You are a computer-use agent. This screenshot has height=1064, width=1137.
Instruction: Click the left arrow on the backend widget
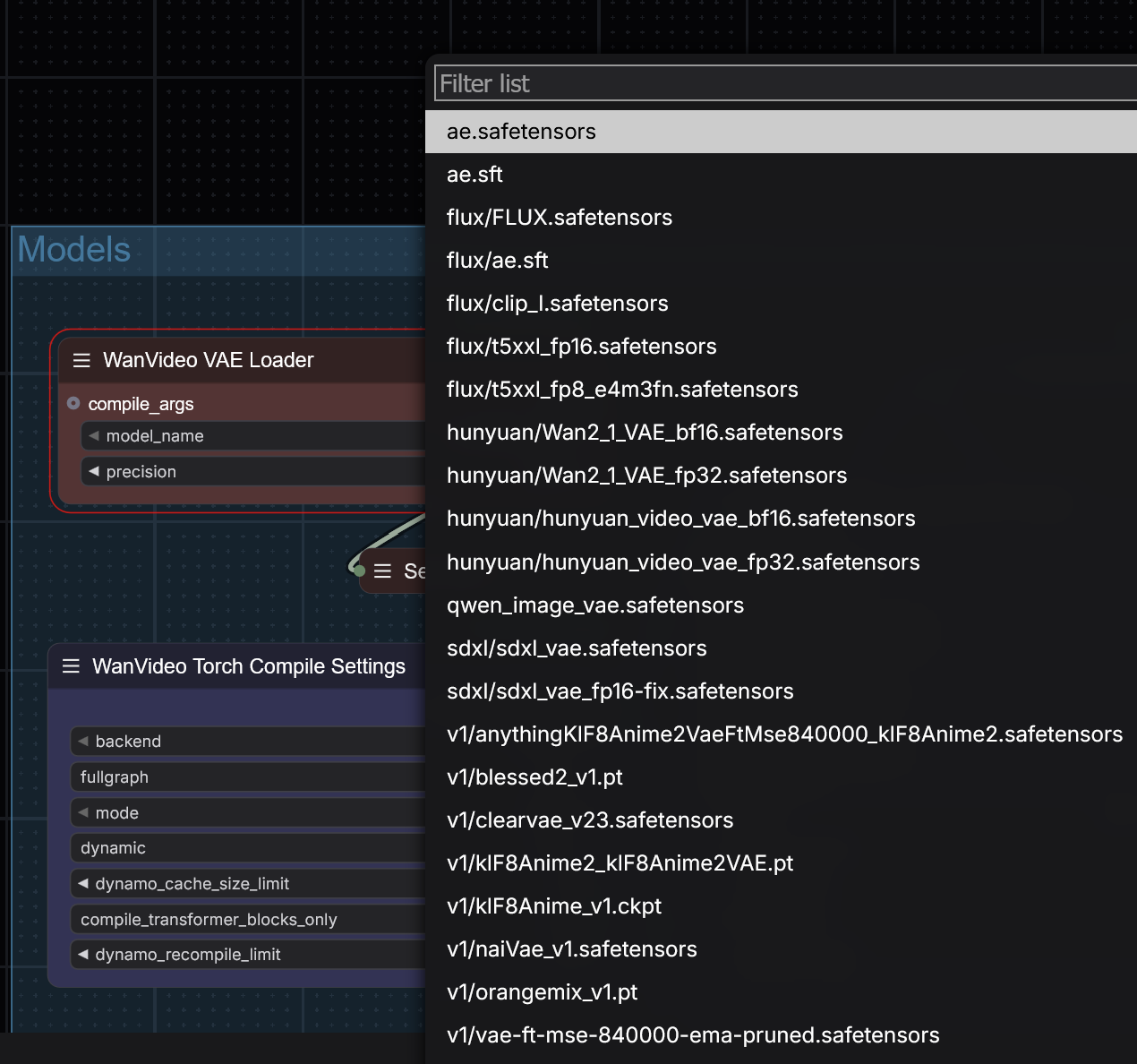(x=81, y=741)
